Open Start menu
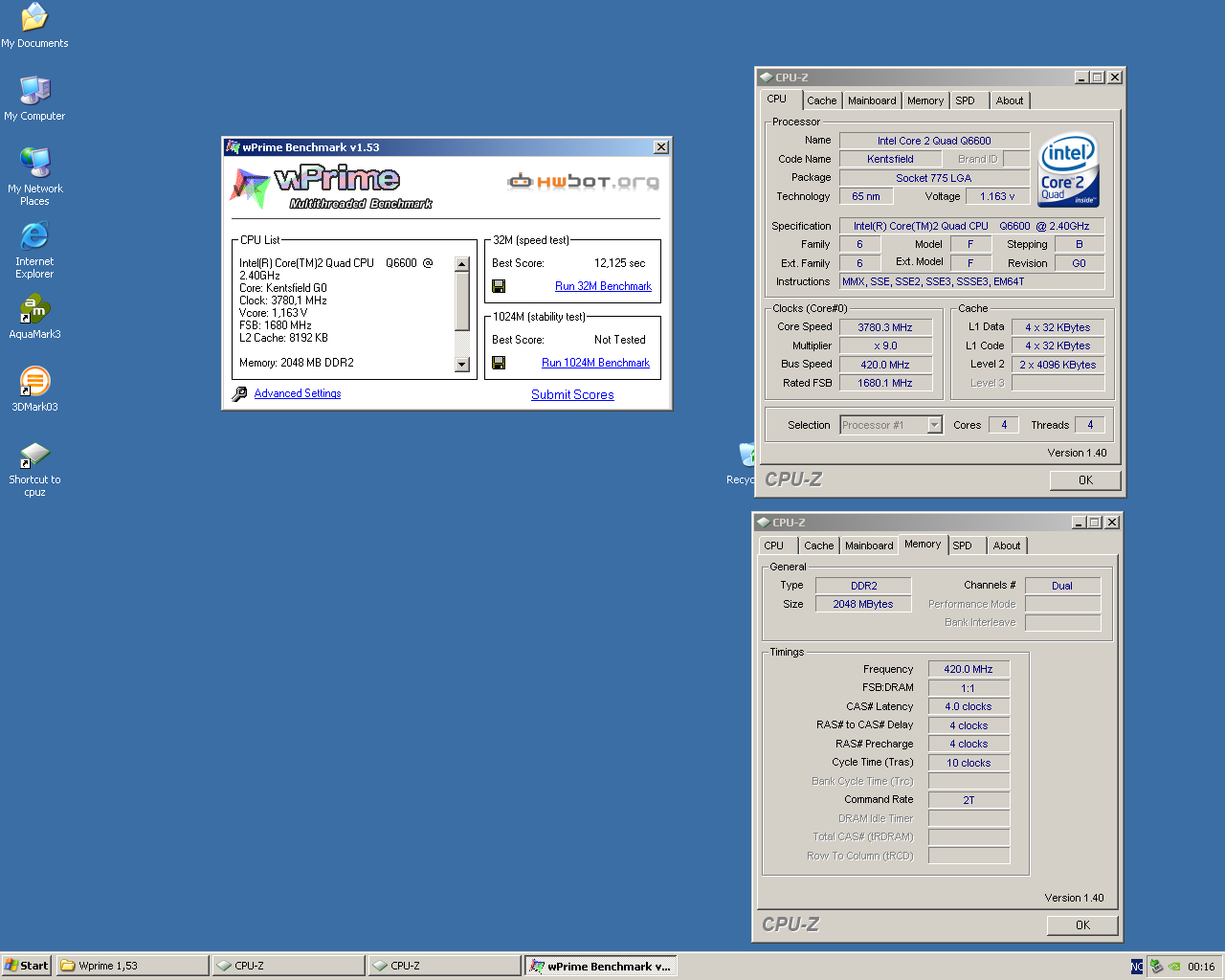 [x=26, y=966]
